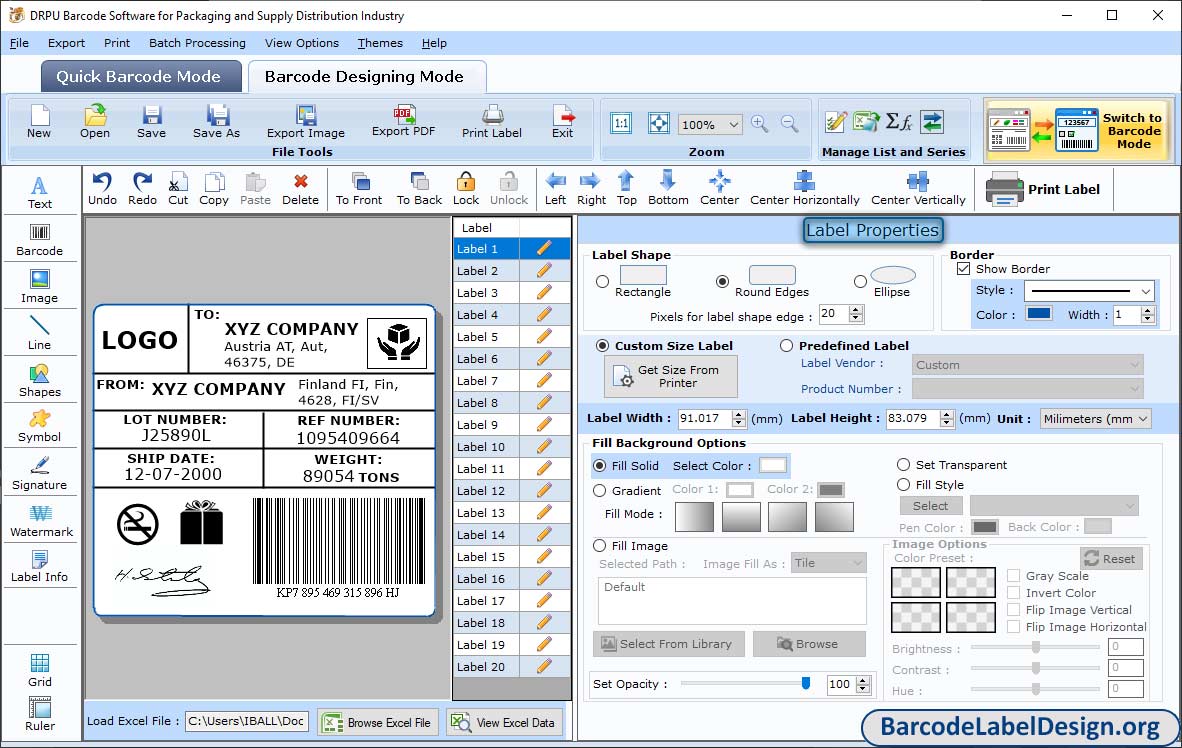1182x748 pixels.
Task: Insert an Image from the sidebar
Action: (x=39, y=287)
